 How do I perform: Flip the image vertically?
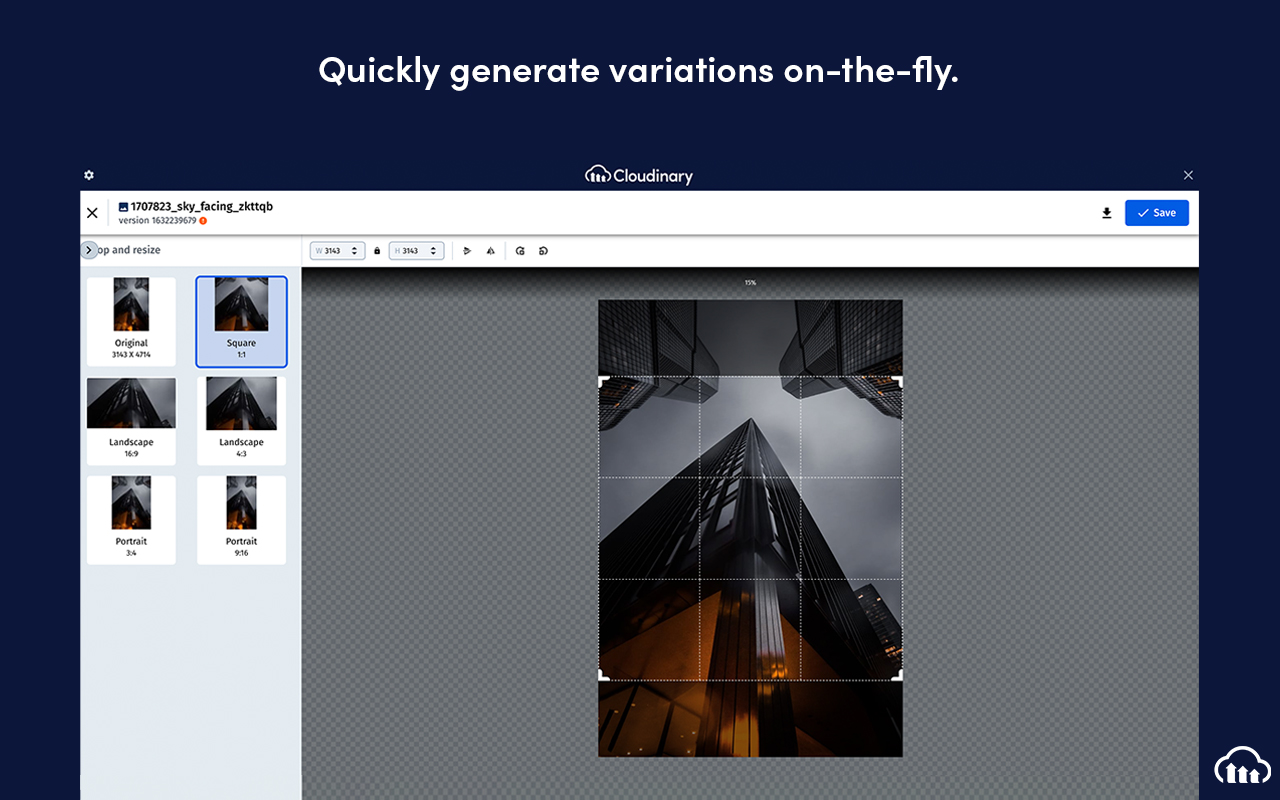(467, 251)
